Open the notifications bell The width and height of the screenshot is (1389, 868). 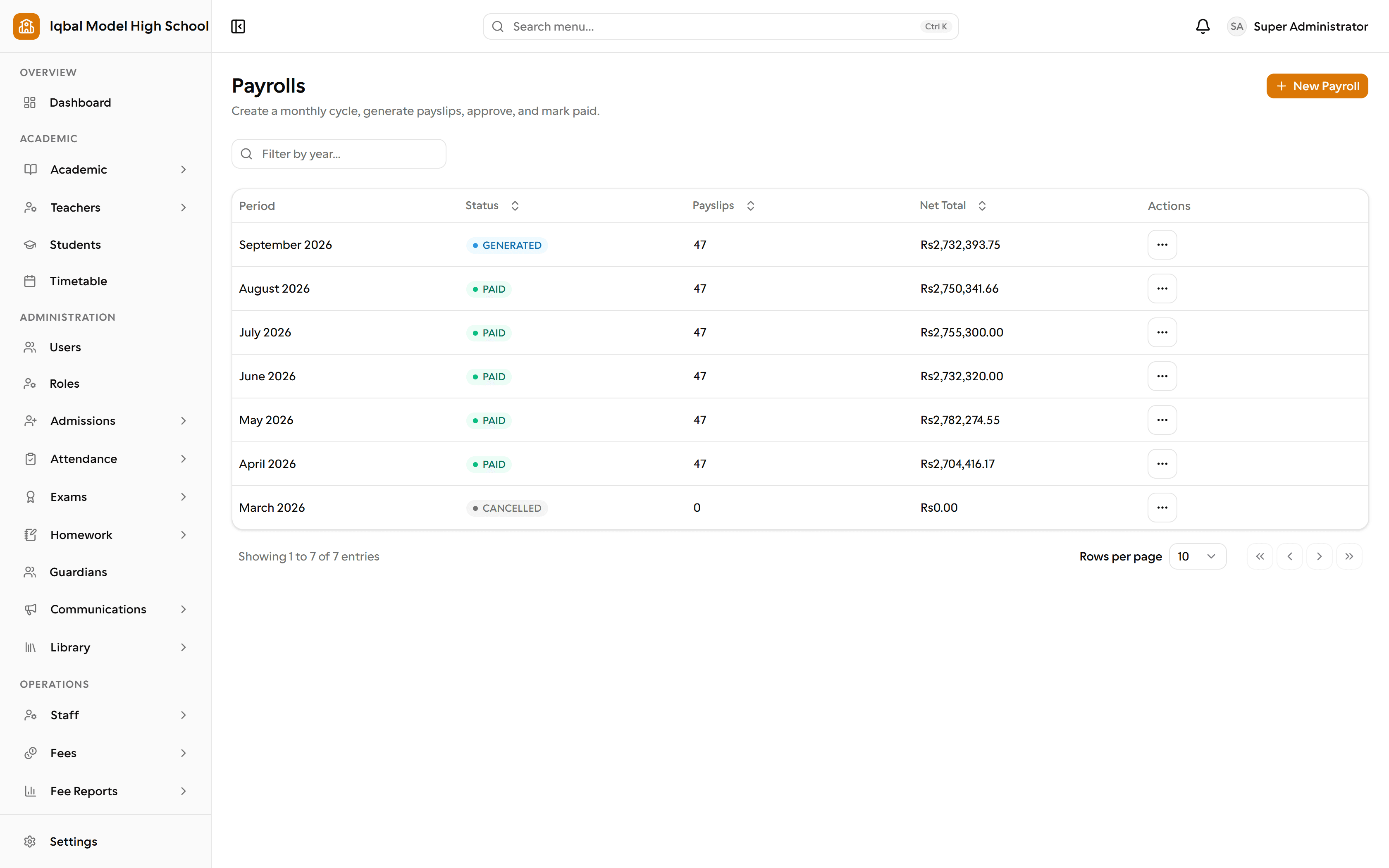(1203, 26)
